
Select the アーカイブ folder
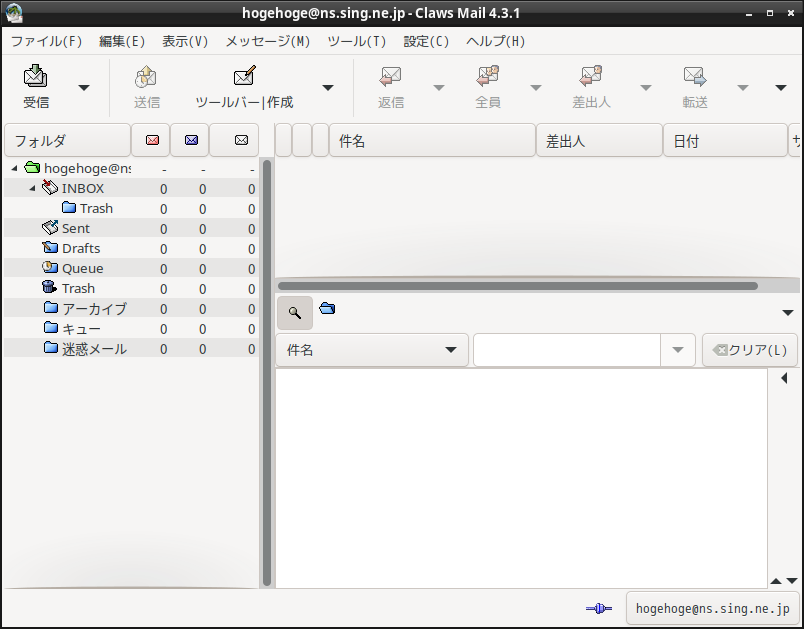click(131, 309)
